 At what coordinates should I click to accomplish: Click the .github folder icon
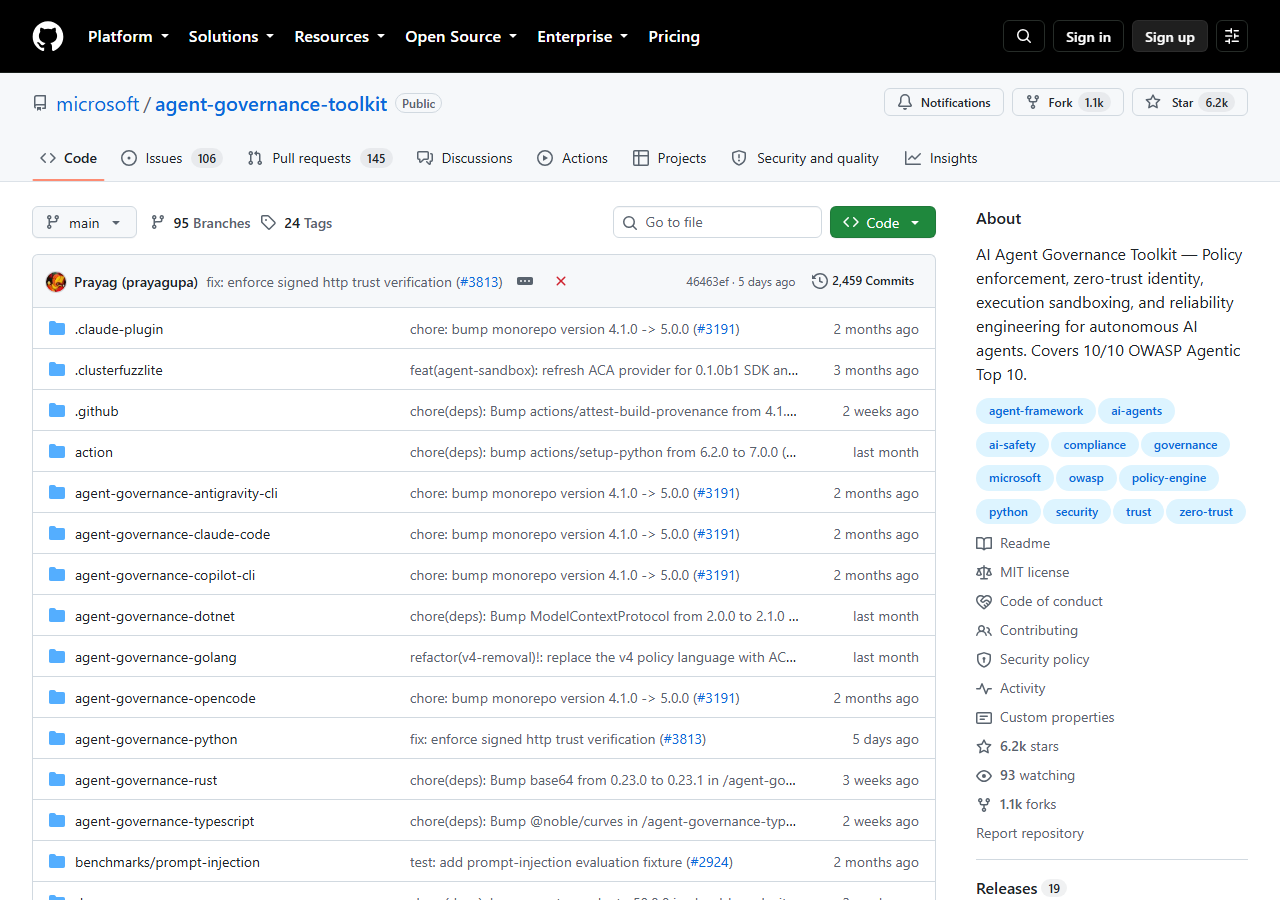tap(57, 411)
